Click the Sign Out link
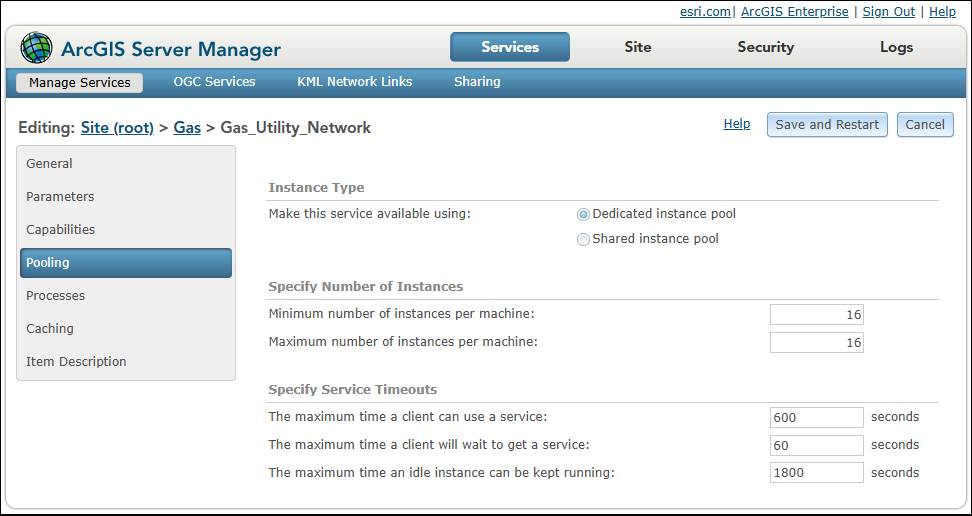972x516 pixels. (889, 11)
